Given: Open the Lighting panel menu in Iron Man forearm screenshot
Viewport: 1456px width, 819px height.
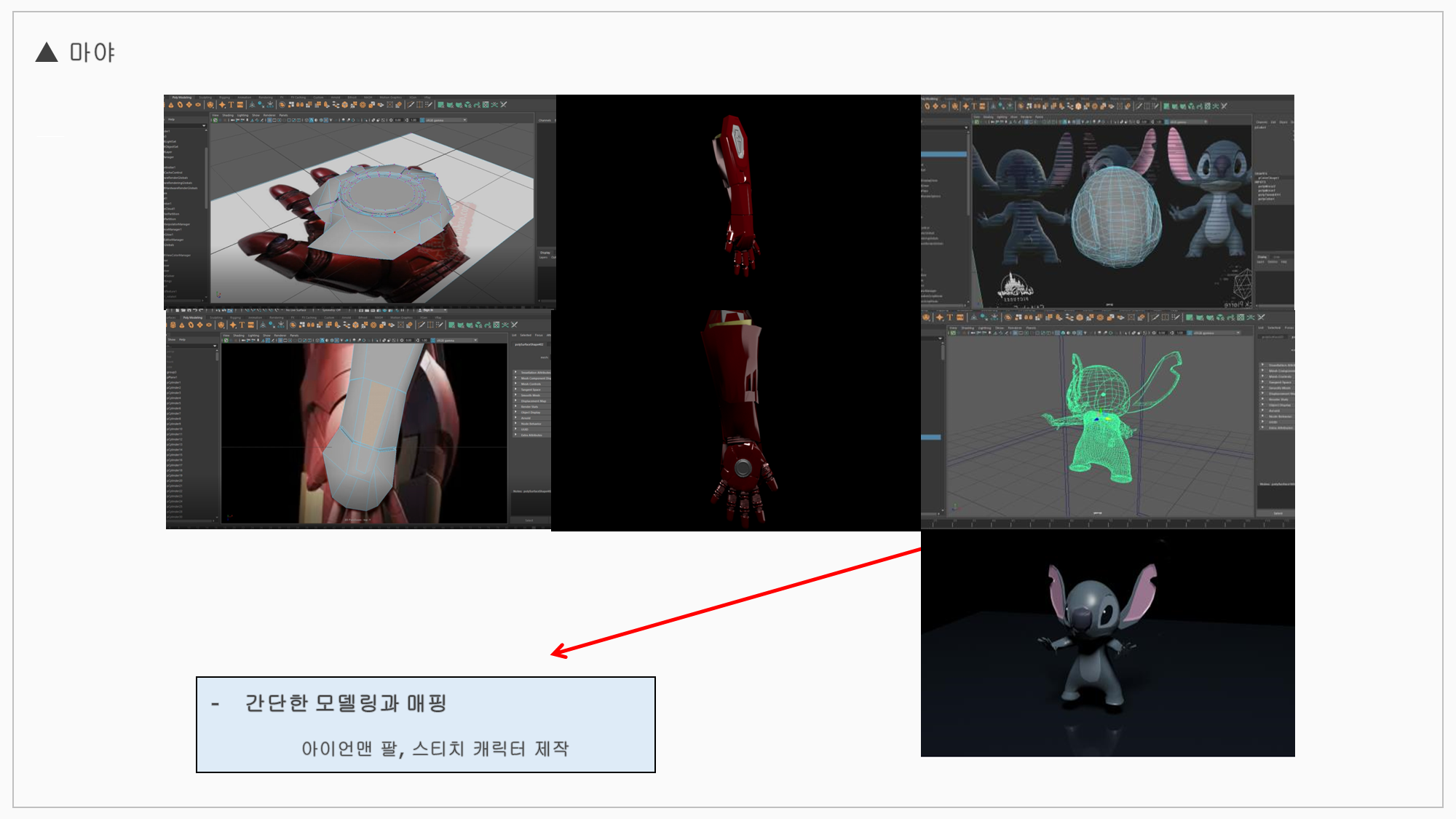Looking at the screenshot, I should pyautogui.click(x=253, y=336).
